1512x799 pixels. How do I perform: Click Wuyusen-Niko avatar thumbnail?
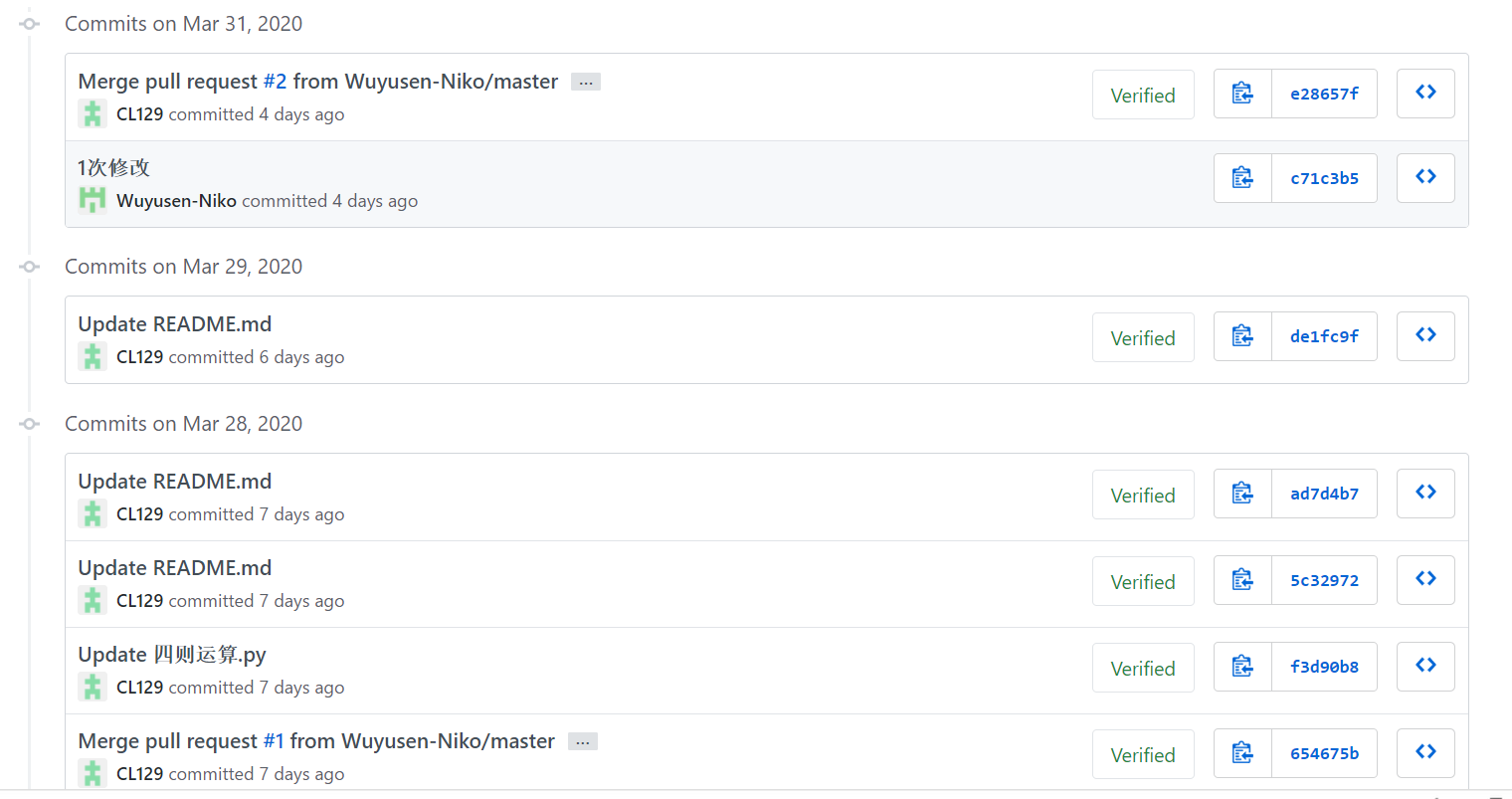[x=93, y=200]
